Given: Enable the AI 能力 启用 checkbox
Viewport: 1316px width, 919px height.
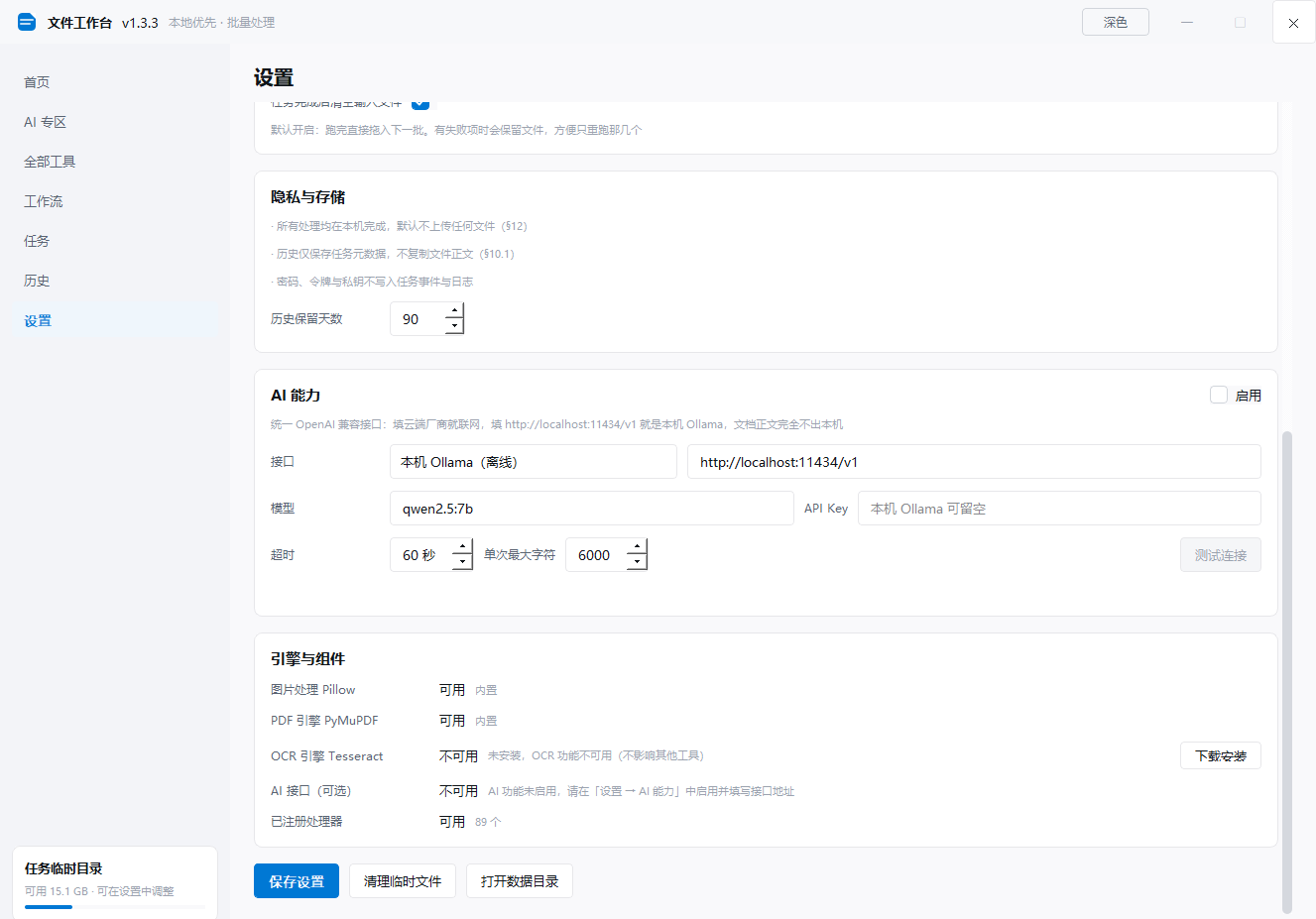Looking at the screenshot, I should 1219,395.
